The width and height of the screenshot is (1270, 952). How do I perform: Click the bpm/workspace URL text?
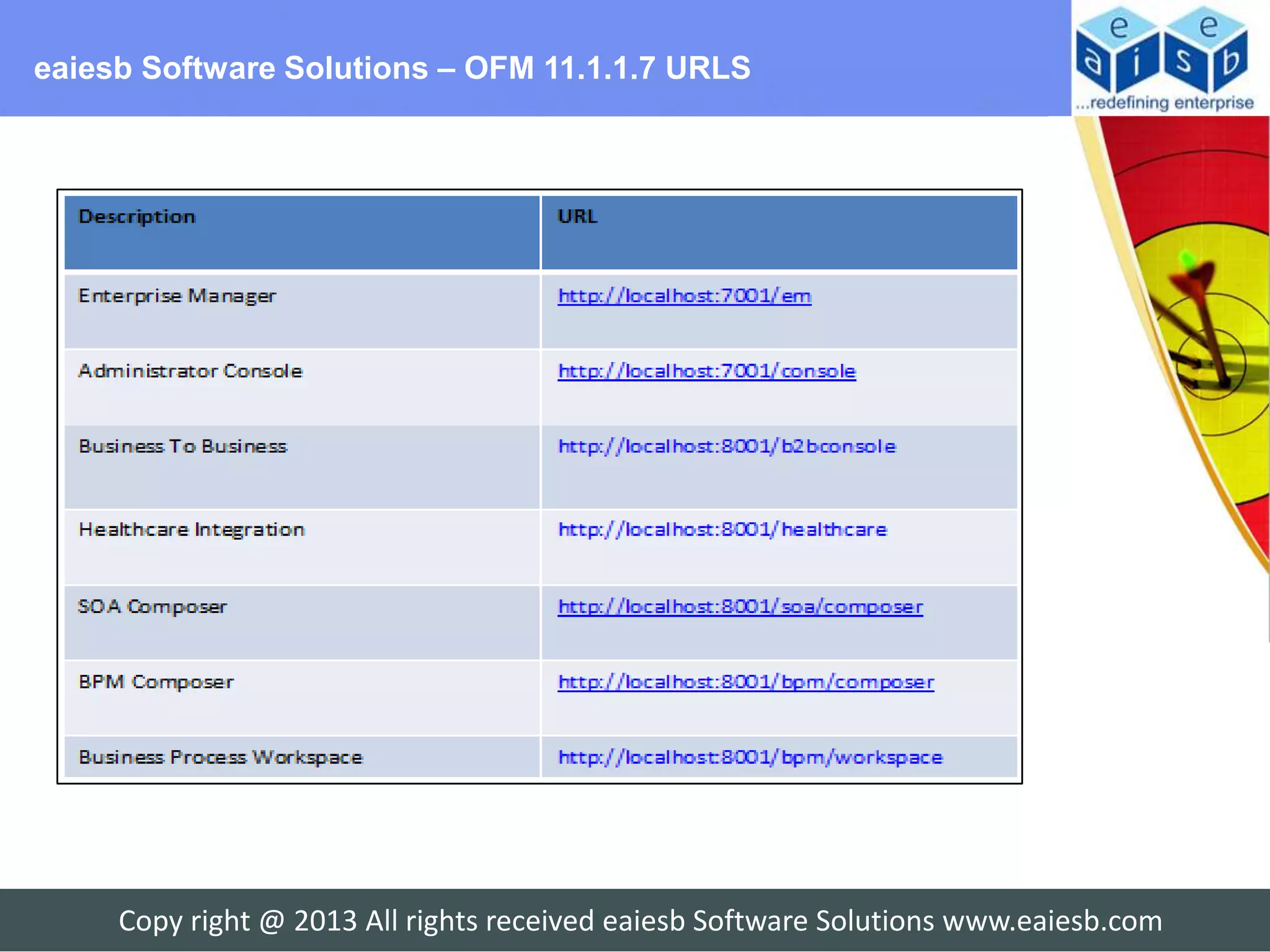[750, 757]
